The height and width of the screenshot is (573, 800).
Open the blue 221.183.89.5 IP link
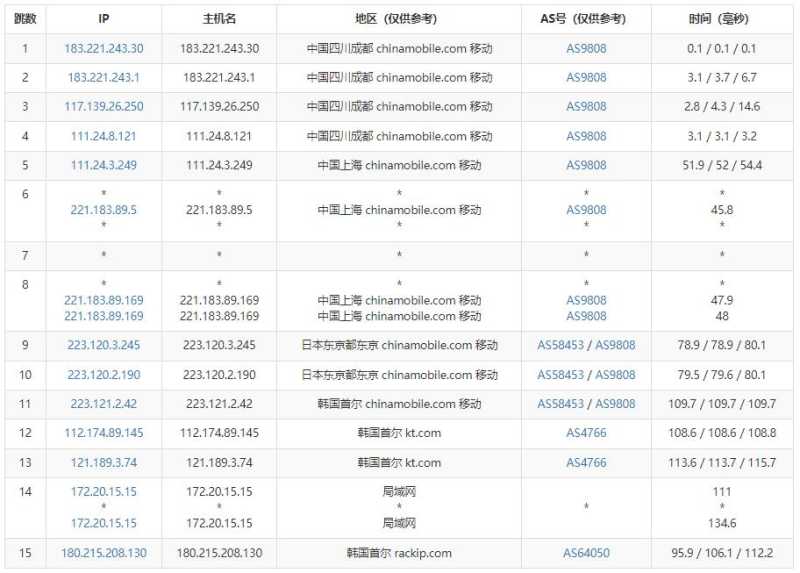click(x=104, y=210)
